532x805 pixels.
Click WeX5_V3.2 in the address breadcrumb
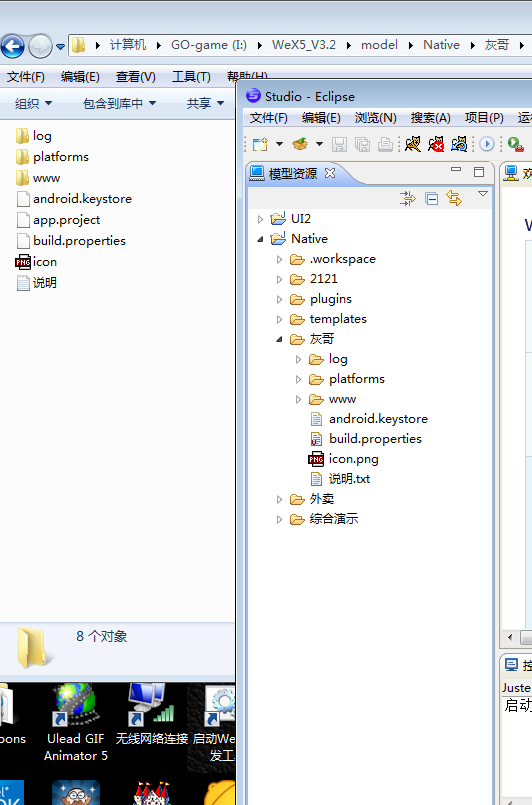pos(304,45)
